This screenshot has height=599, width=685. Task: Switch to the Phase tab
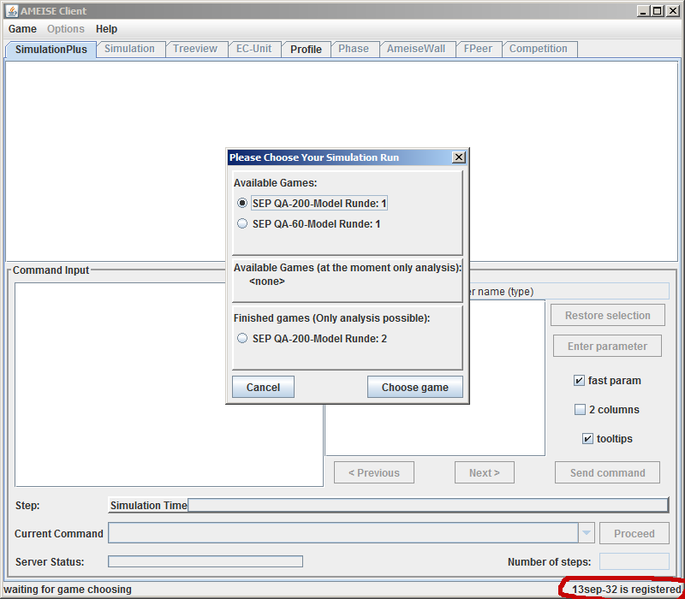point(353,49)
